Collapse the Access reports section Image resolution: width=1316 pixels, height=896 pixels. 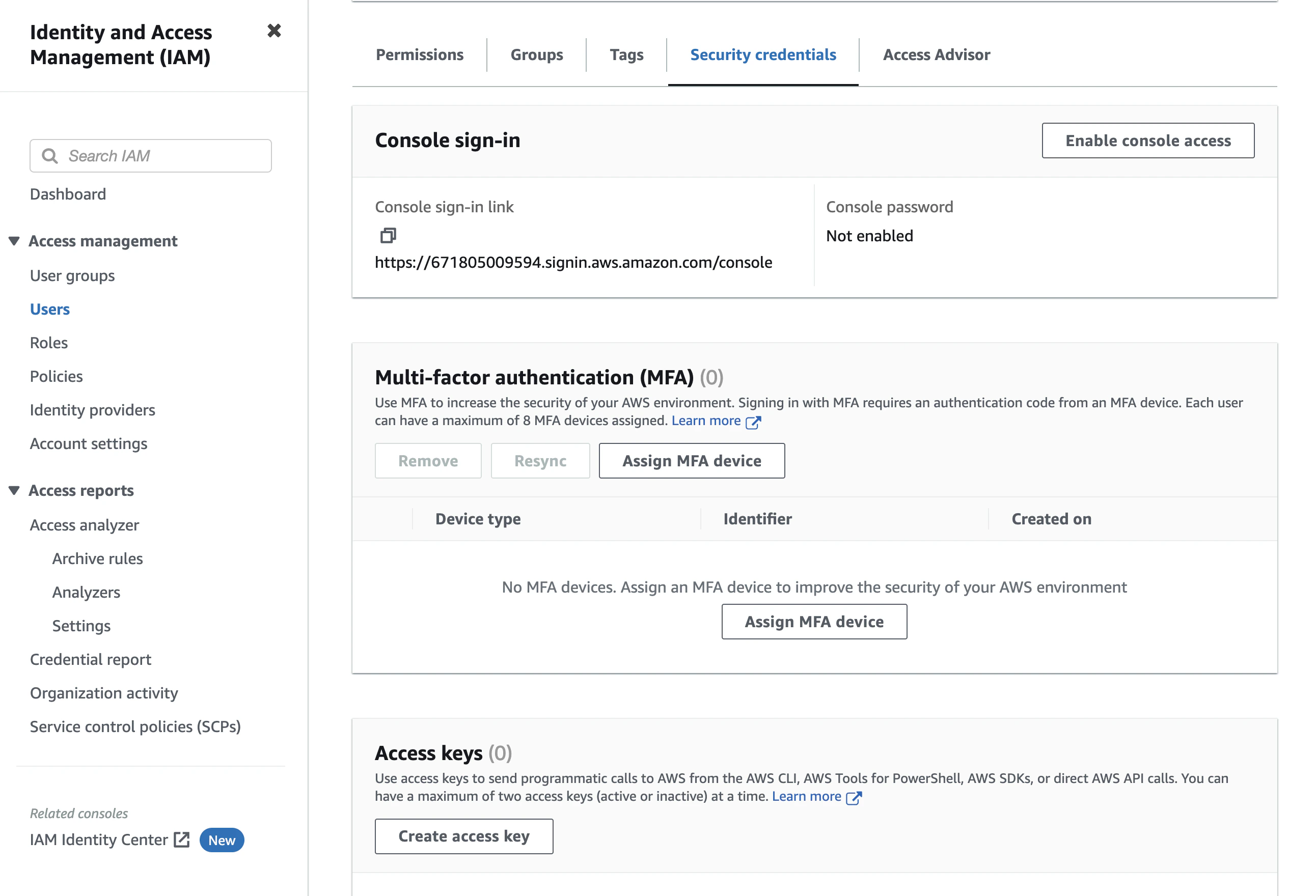pos(15,490)
